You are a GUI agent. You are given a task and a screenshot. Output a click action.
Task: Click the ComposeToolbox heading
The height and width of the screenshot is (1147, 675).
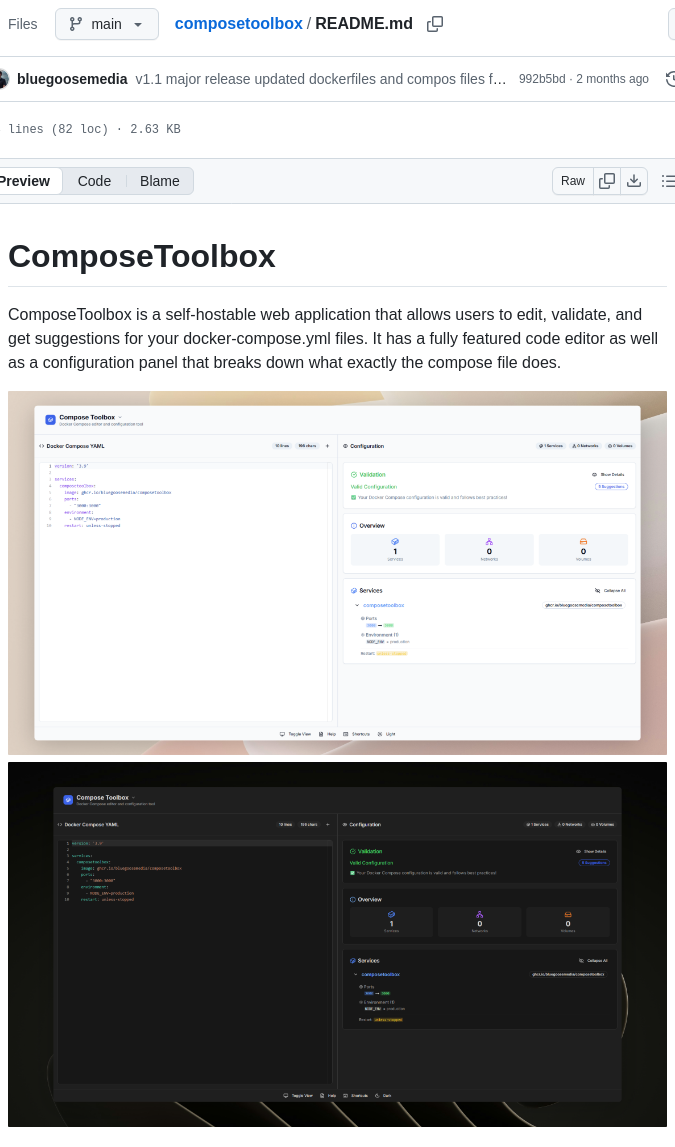[x=142, y=257]
